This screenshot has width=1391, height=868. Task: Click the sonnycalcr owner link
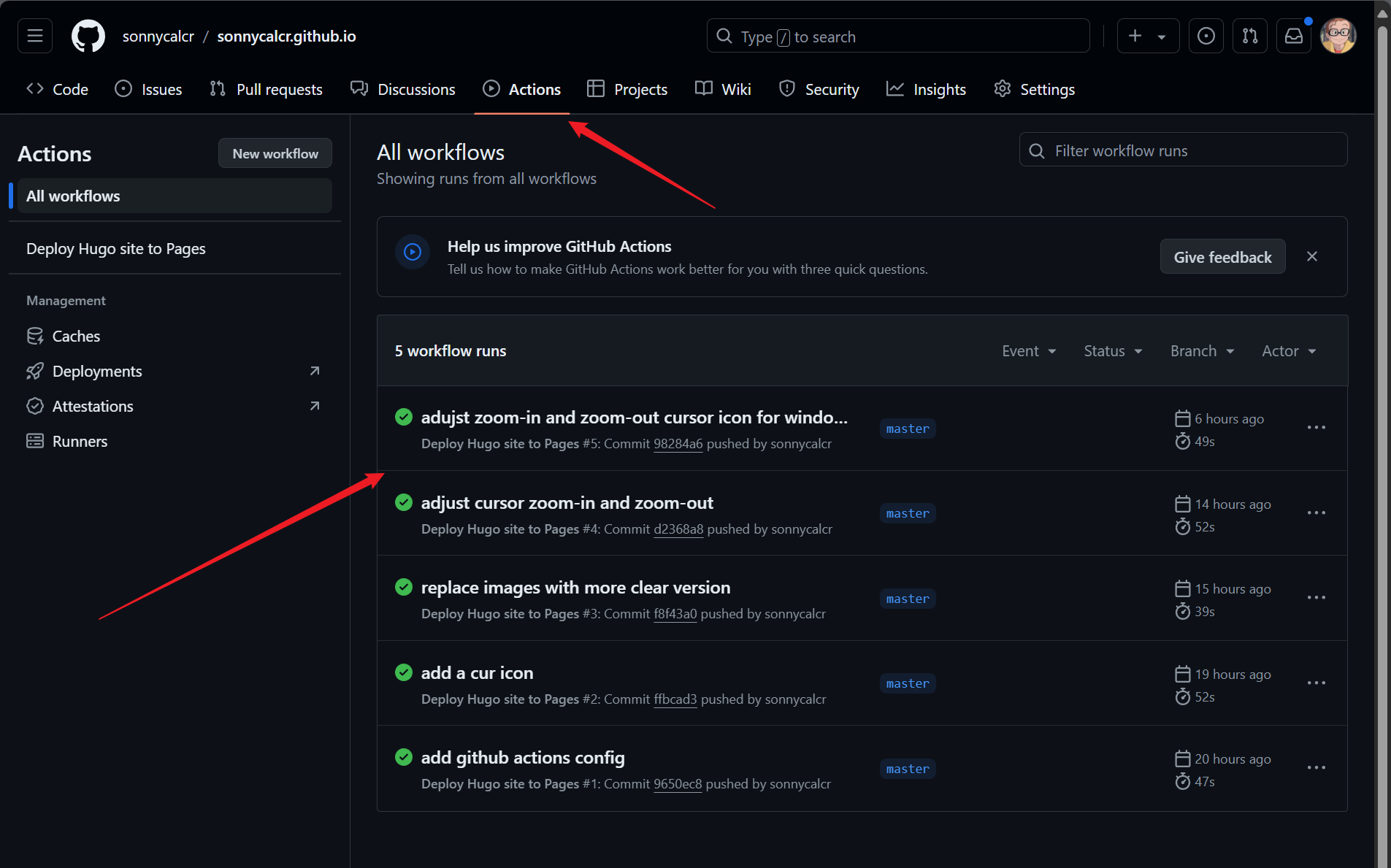(x=158, y=37)
